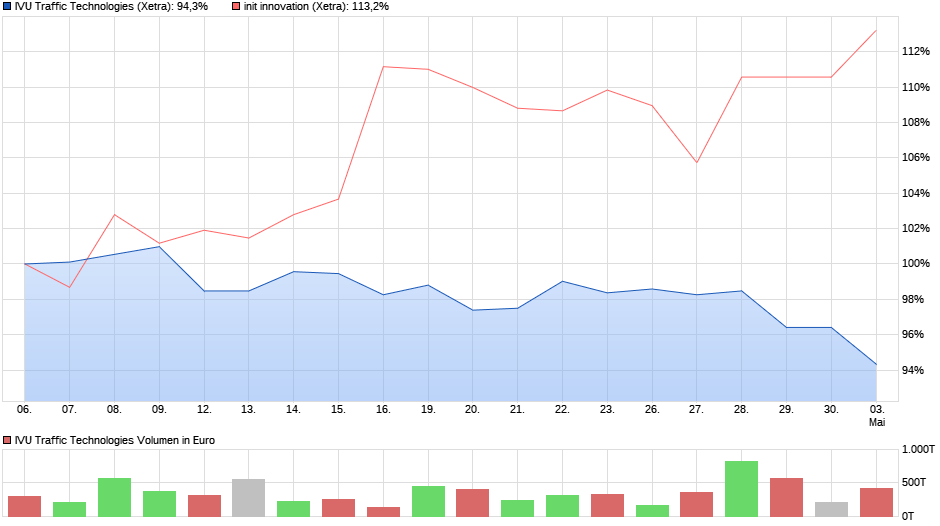Screen dimensions: 940x526
Task: Select the grey volume bar for 13.
Action: [x=249, y=498]
